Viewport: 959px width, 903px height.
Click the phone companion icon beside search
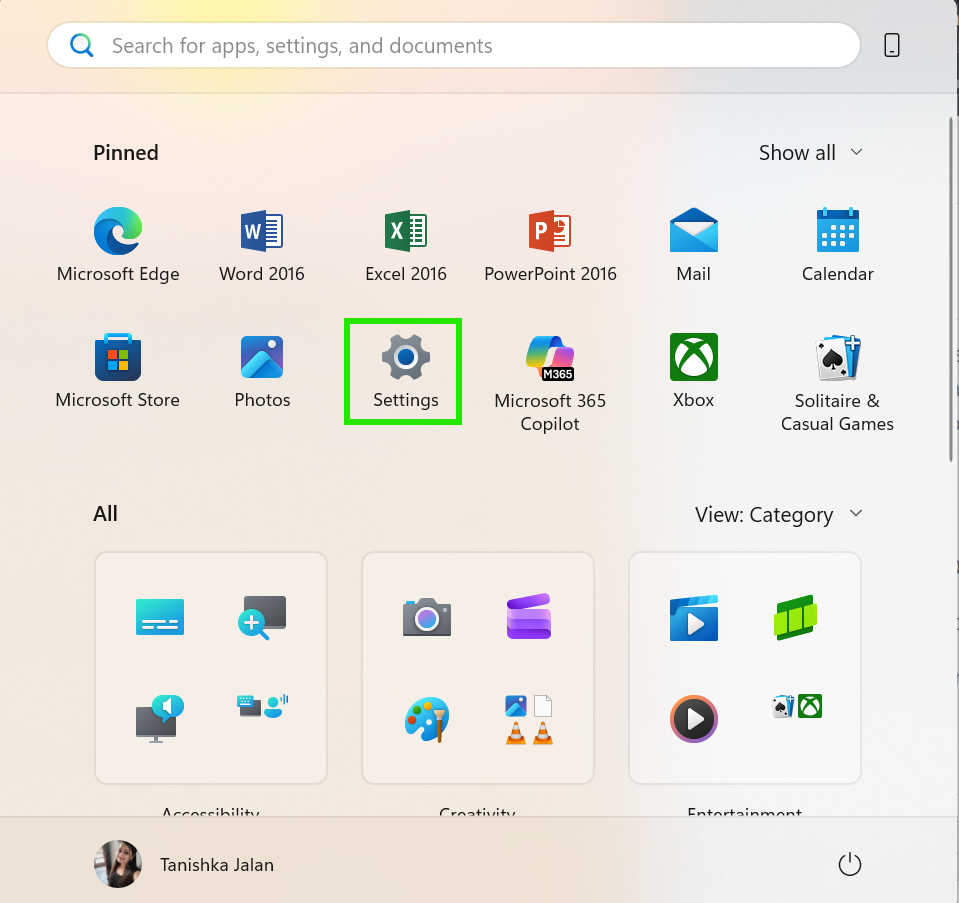(x=892, y=45)
